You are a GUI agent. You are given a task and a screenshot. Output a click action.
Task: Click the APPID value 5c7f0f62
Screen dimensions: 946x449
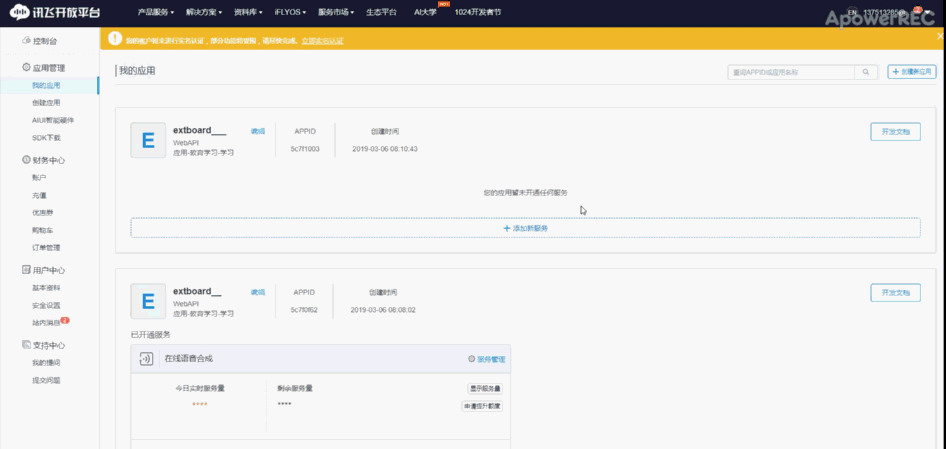click(304, 310)
